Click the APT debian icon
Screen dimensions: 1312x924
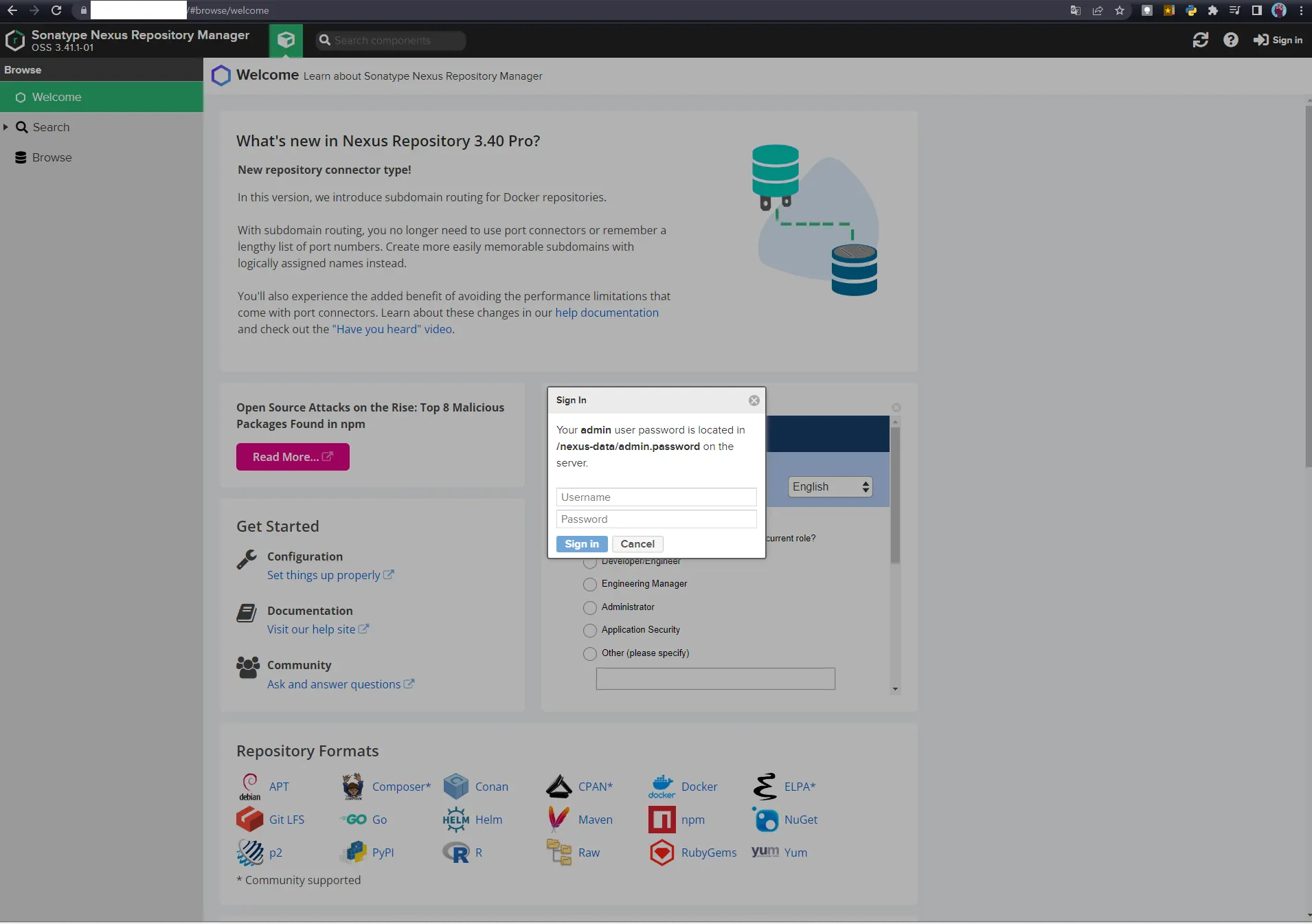pyautogui.click(x=250, y=787)
